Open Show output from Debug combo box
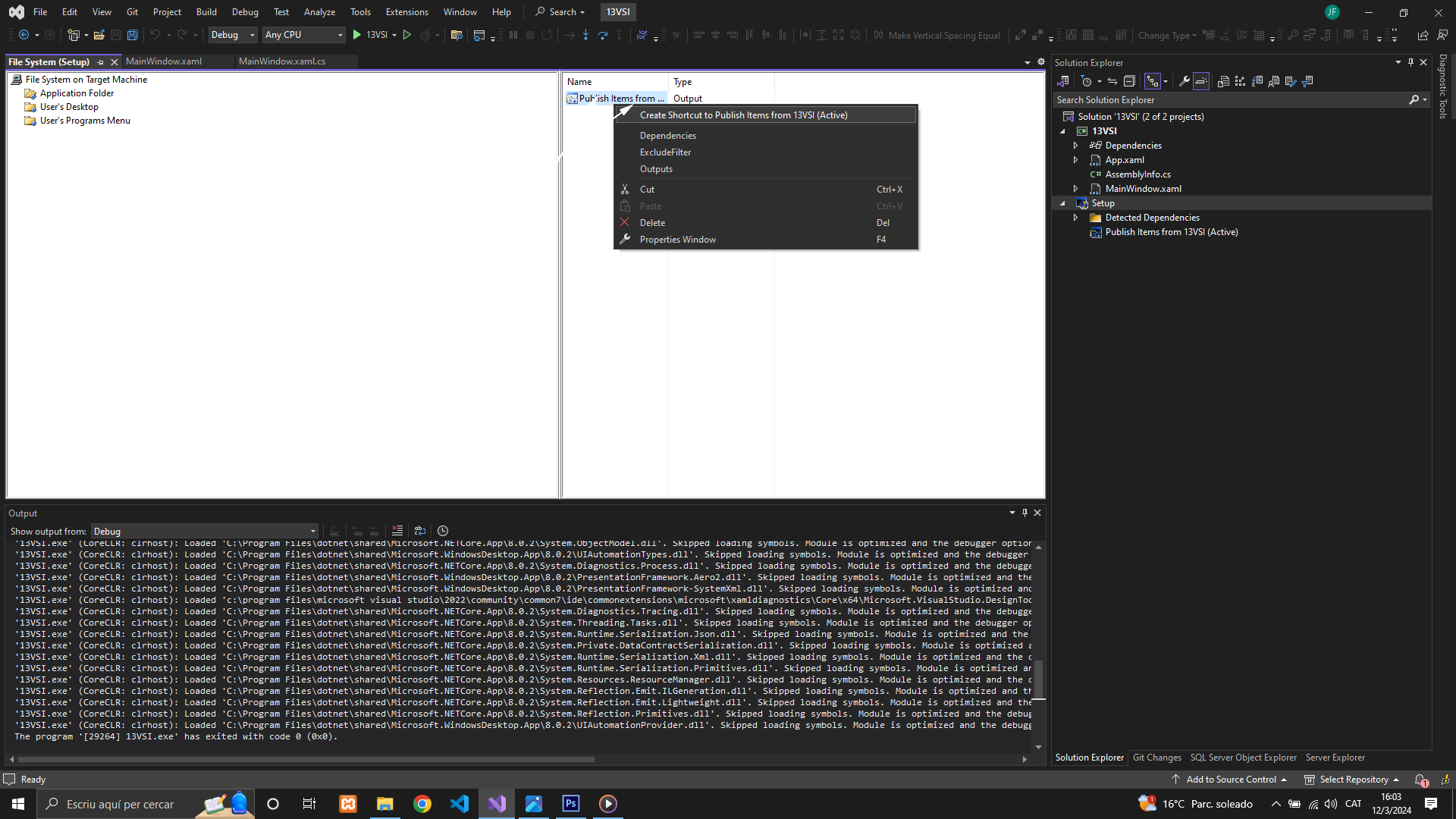This screenshot has width=1456, height=819. point(205,532)
